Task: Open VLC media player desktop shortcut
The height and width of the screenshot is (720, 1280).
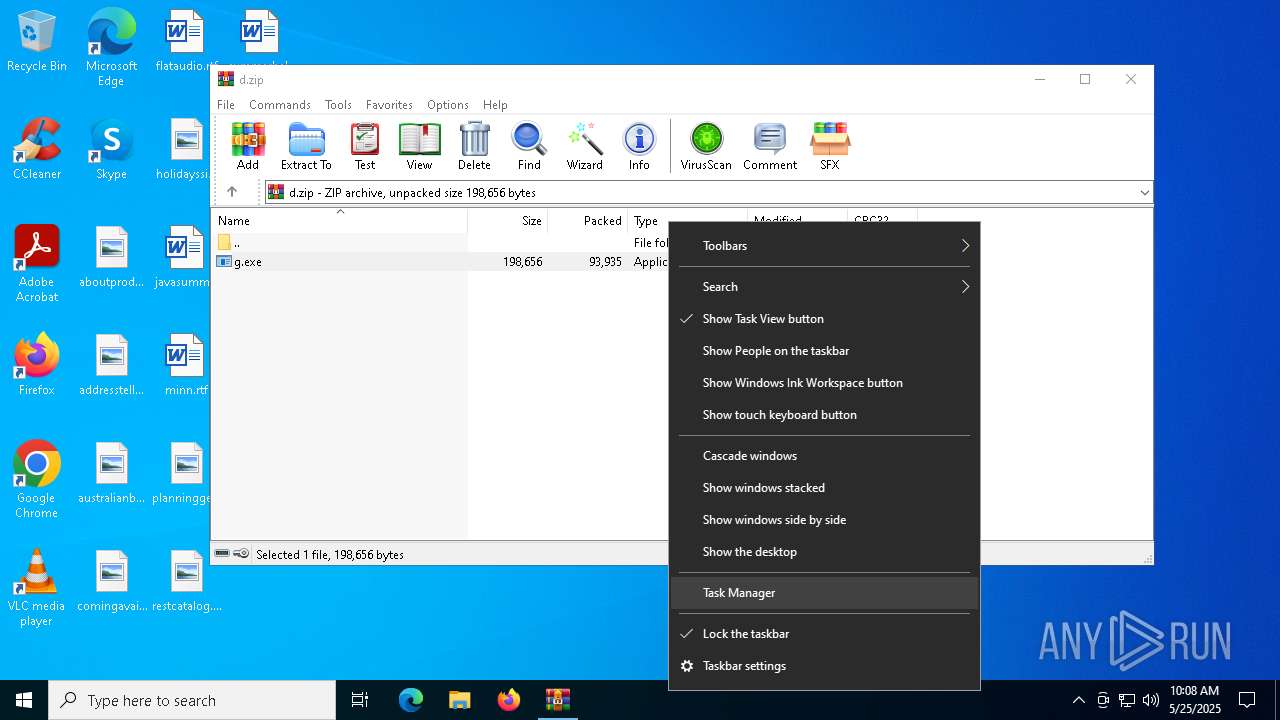Action: click(x=37, y=587)
